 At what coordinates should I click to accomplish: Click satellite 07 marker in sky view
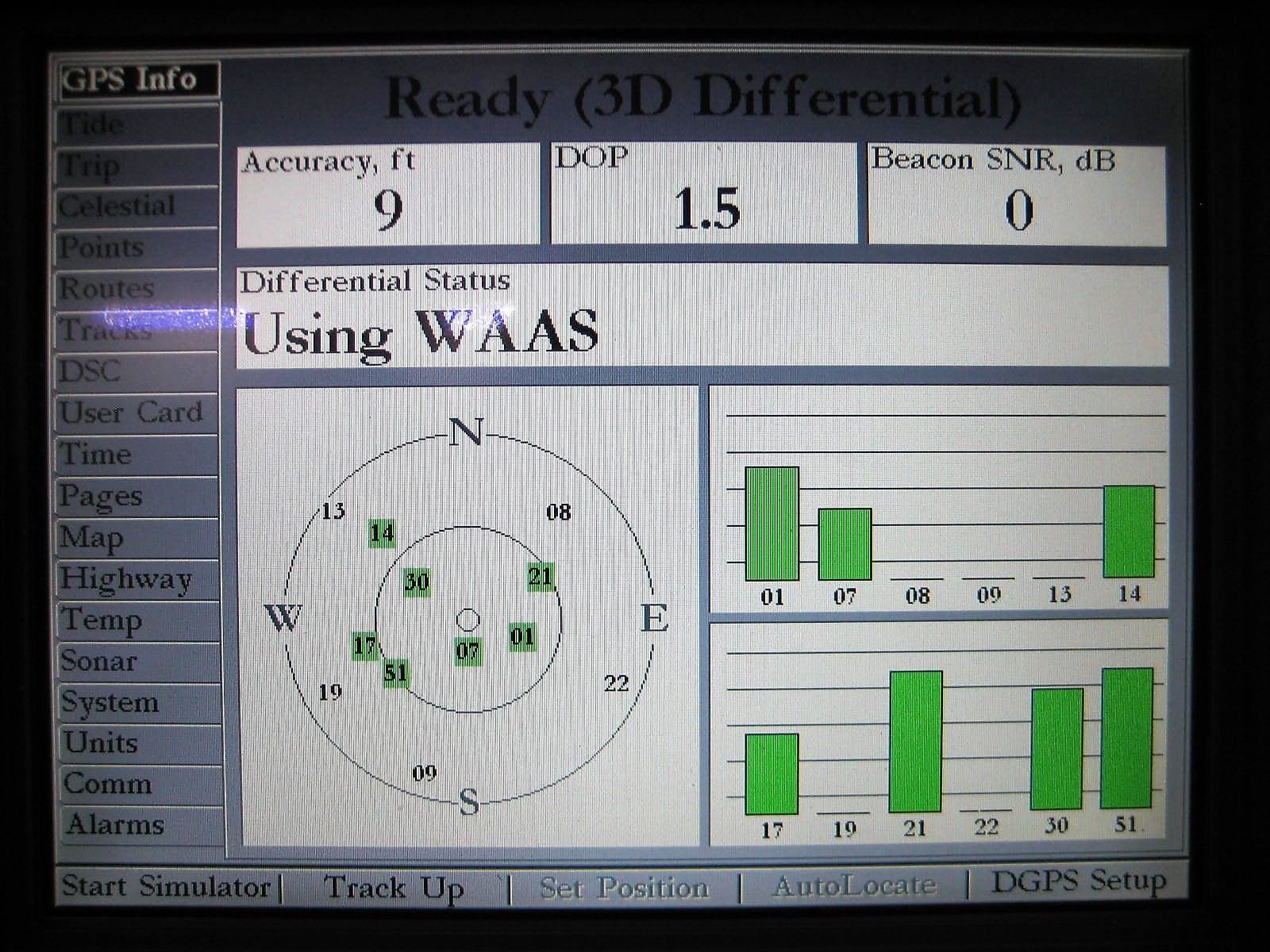coord(468,652)
